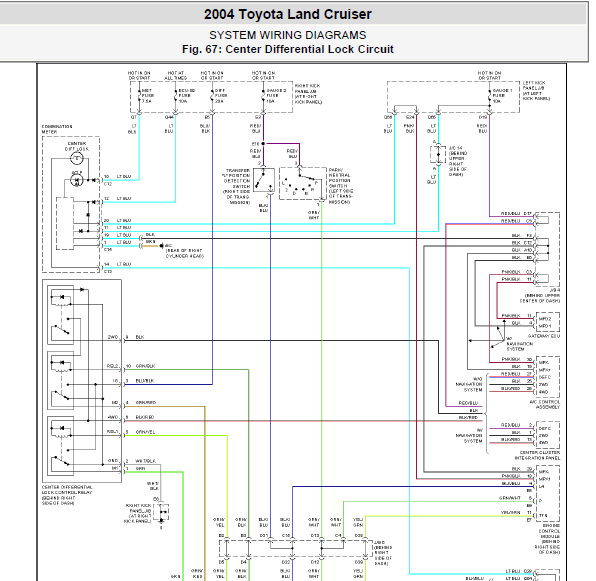Click the GRN/YEL wire label at relay pin 5
The height and width of the screenshot is (581, 596).
[145, 432]
